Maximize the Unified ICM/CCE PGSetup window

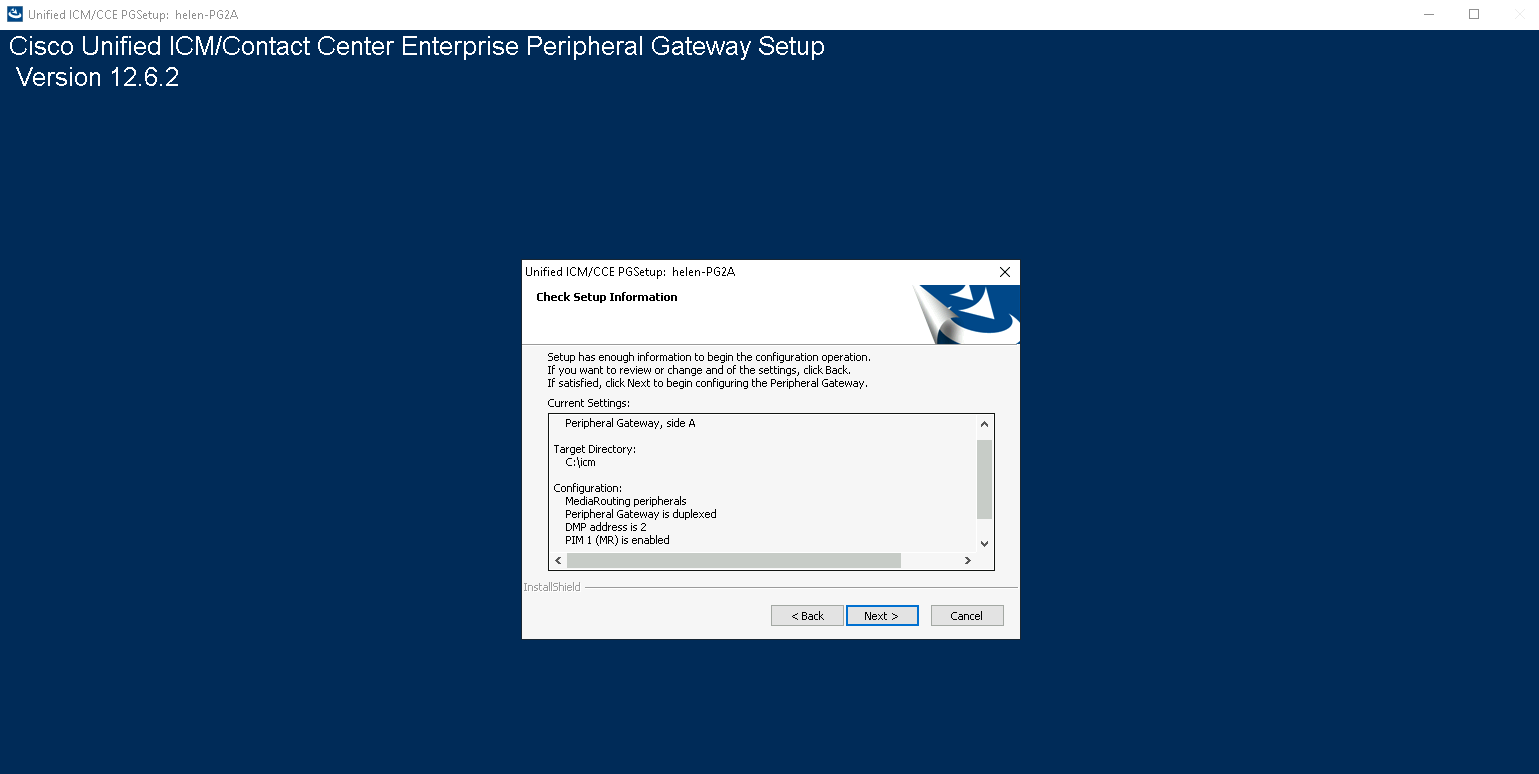[1474, 15]
